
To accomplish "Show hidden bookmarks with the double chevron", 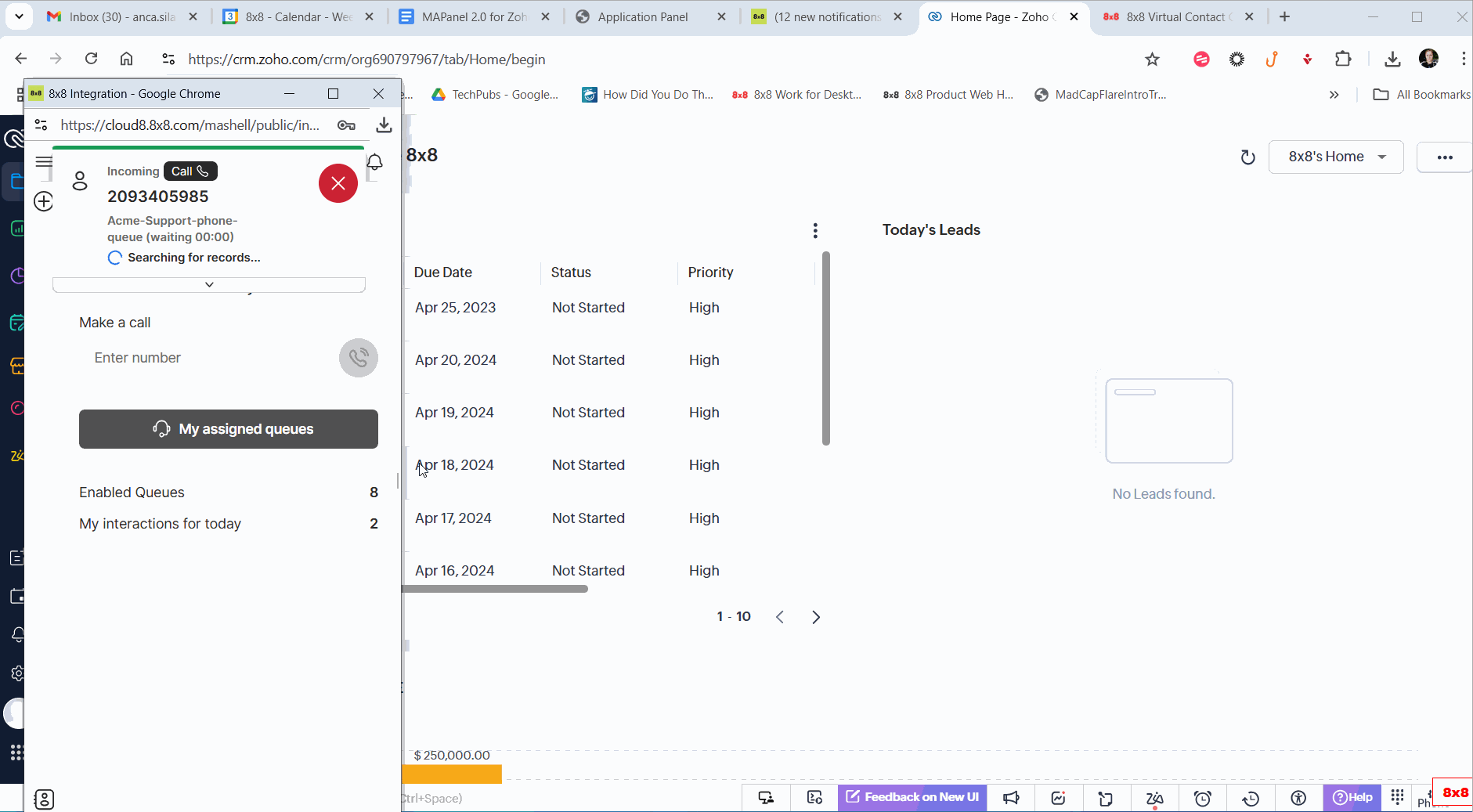I will (1334, 95).
